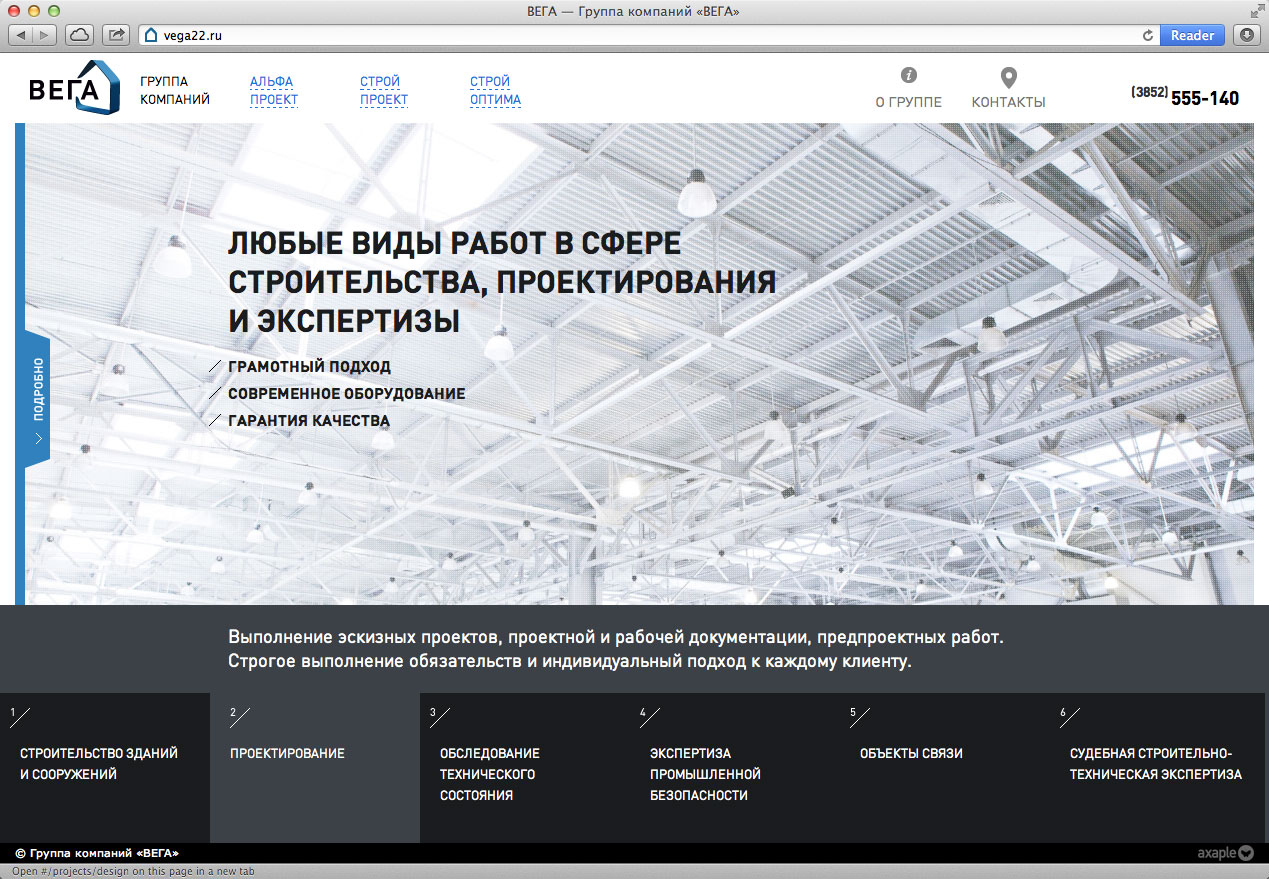Click the Share button in Safari toolbar
Screen dimensions: 1269x879
pos(117,35)
